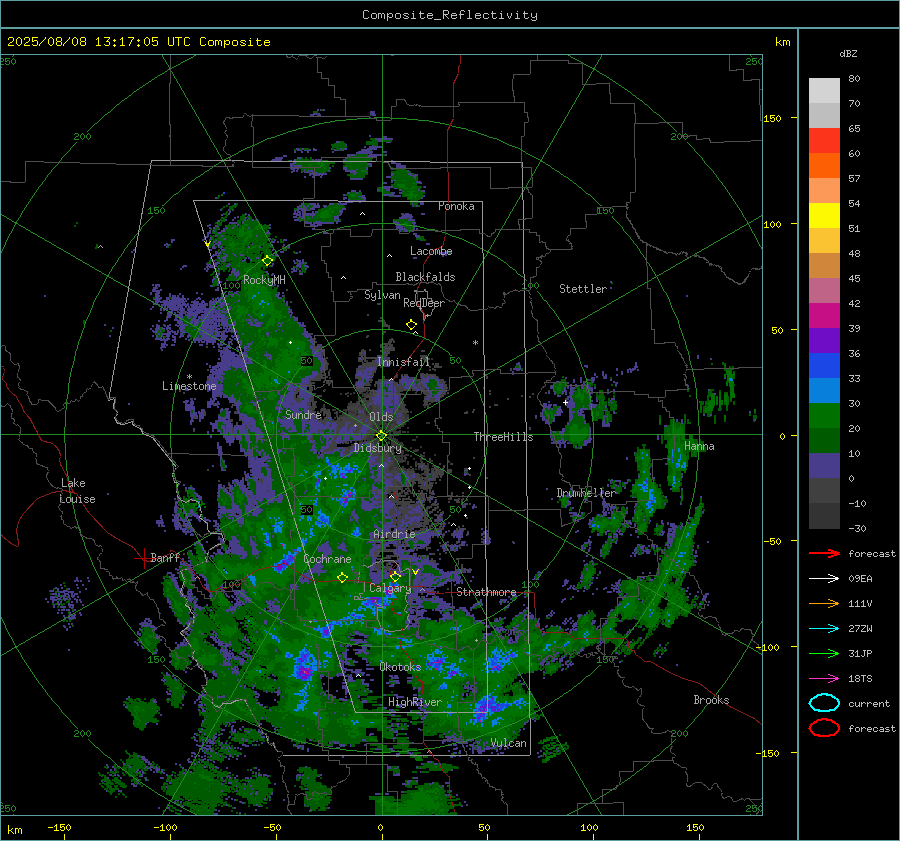Click the Banff label on map
The image size is (900, 841).
click(165, 557)
